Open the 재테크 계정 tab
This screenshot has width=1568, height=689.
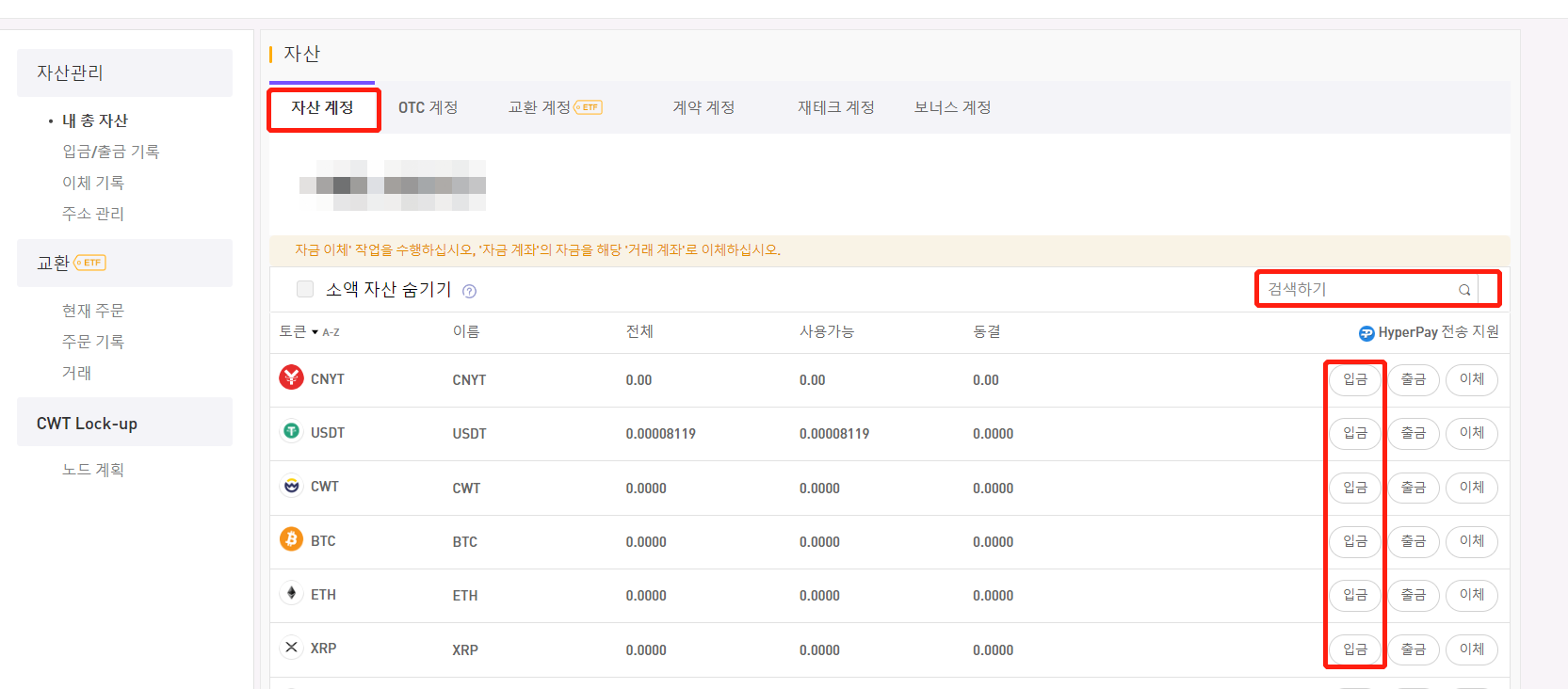836,107
